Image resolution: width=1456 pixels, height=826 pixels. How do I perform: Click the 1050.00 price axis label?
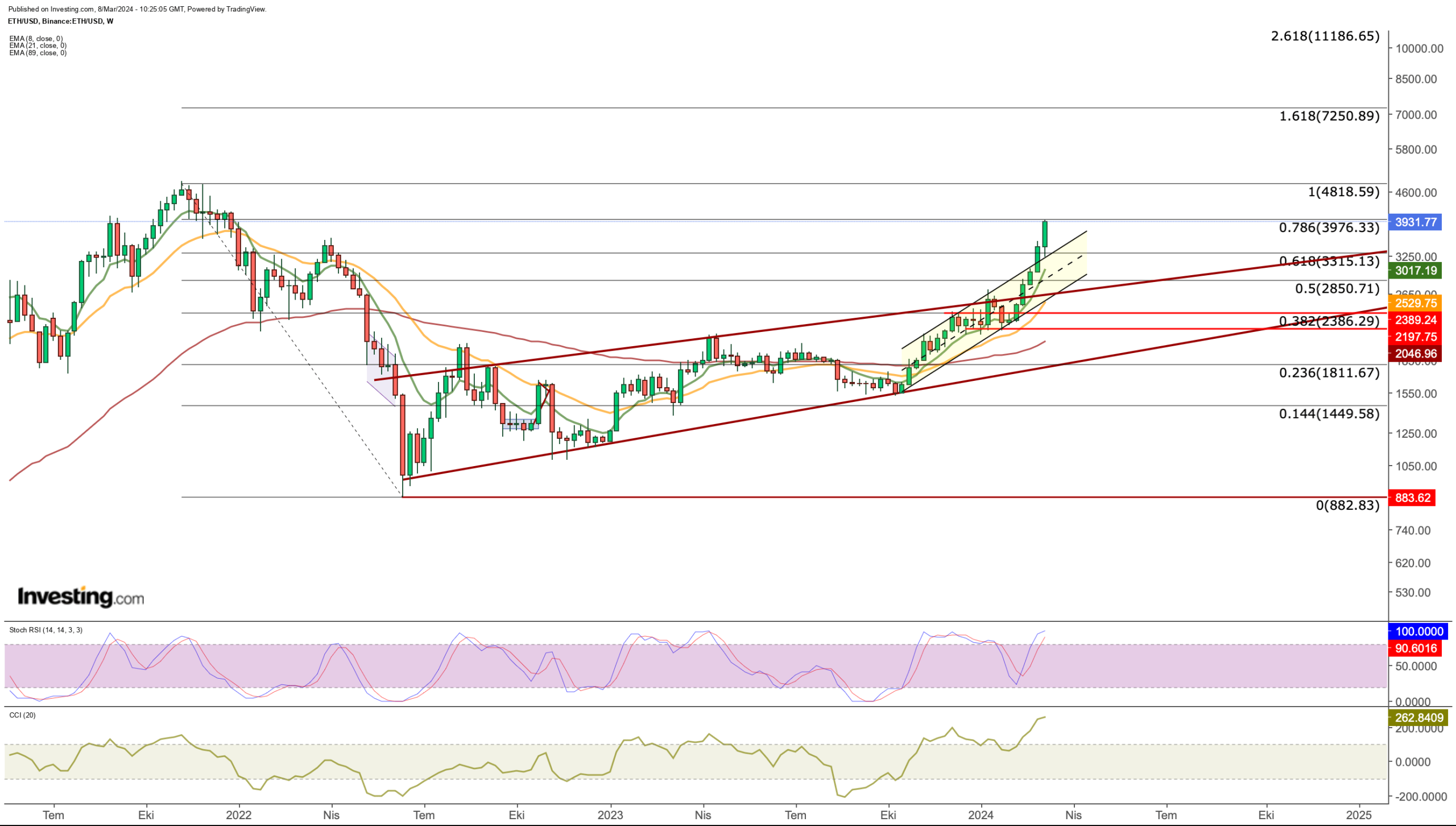[1416, 466]
